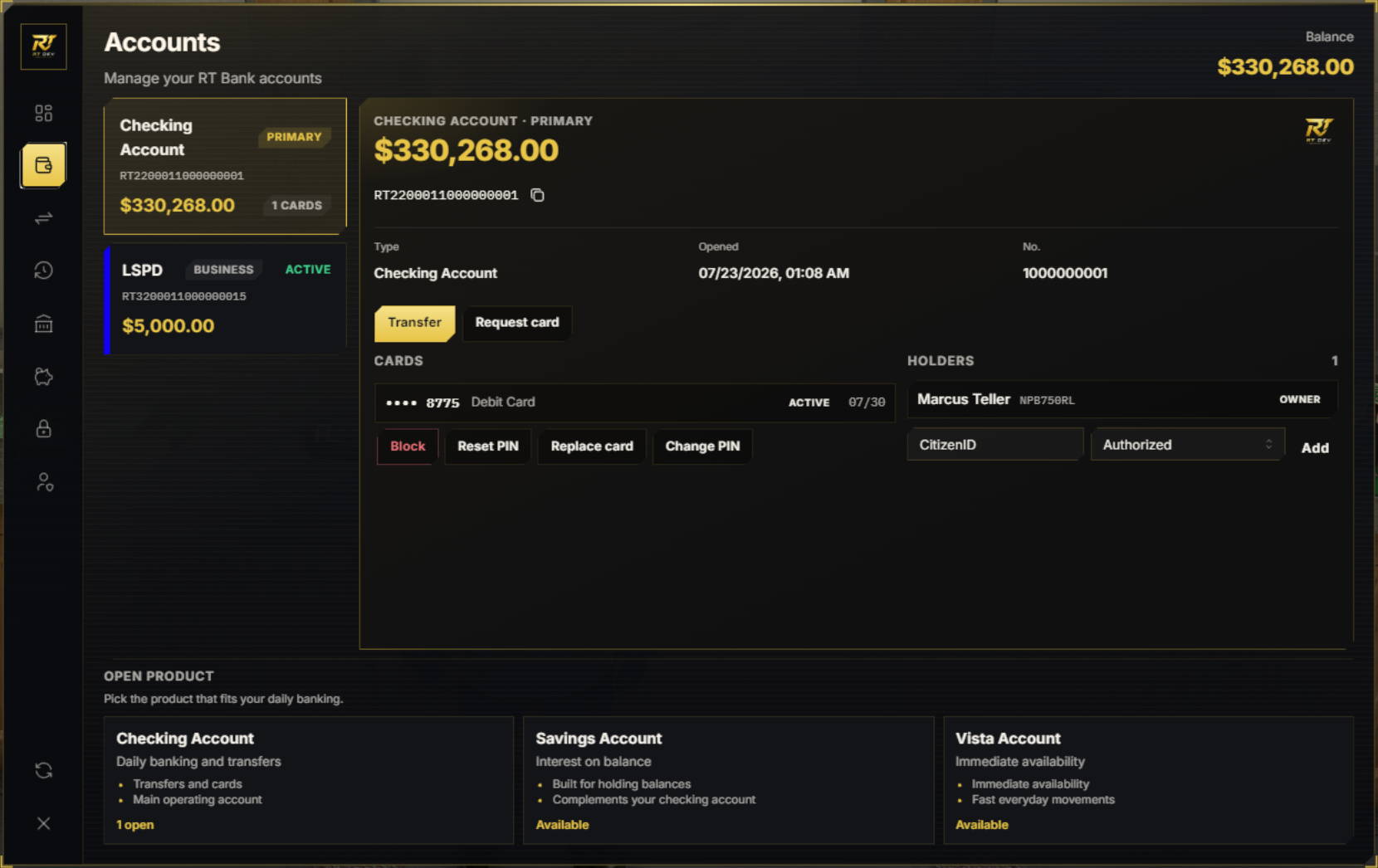1378x868 pixels.
Task: Select the wallet accounts icon in sidebar
Action: pyautogui.click(x=43, y=165)
